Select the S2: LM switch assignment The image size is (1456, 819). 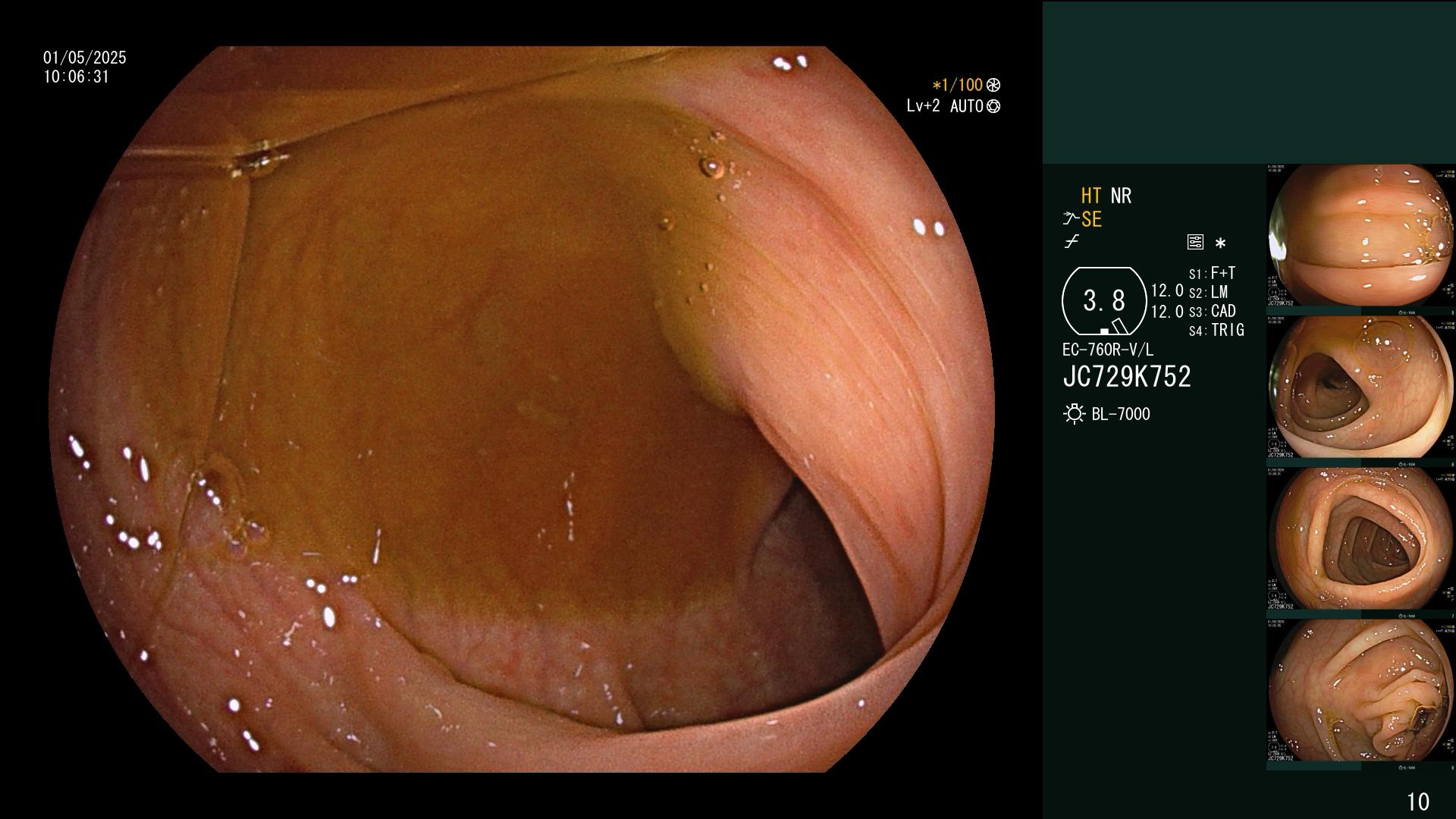tap(1208, 292)
